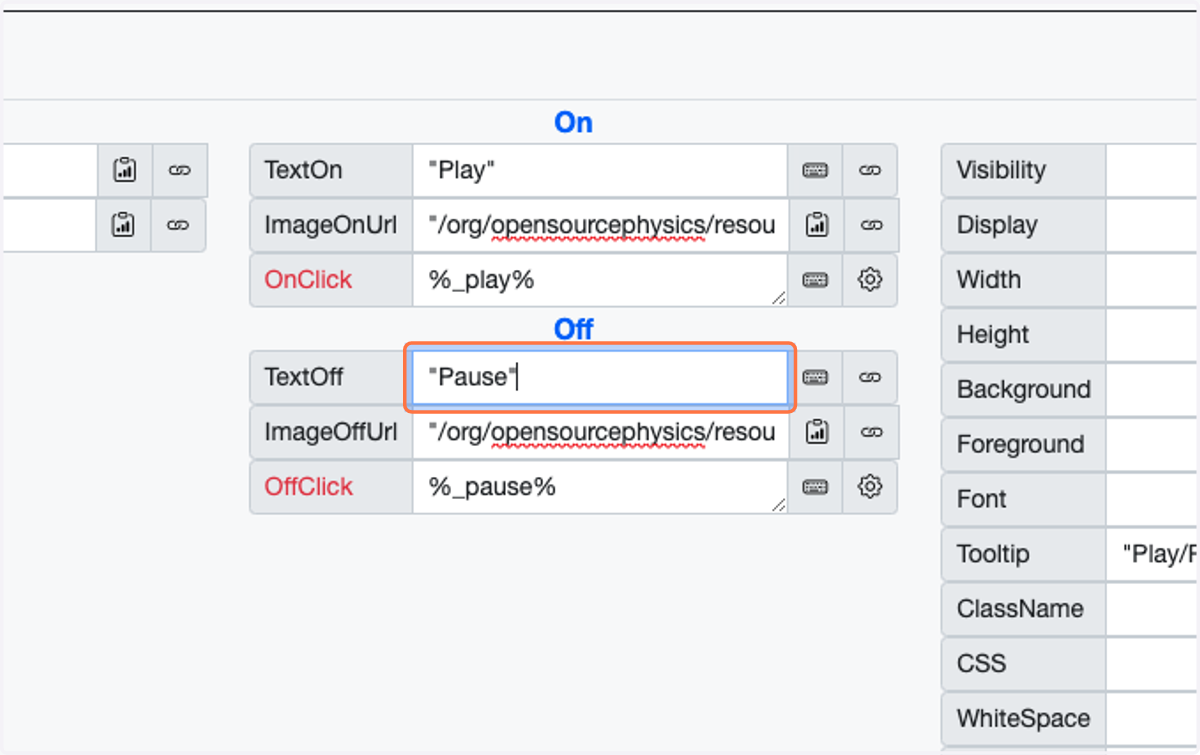Viewport: 1200px width, 755px height.
Task: Click the TextOn input containing "Play"
Action: pyautogui.click(x=600, y=170)
